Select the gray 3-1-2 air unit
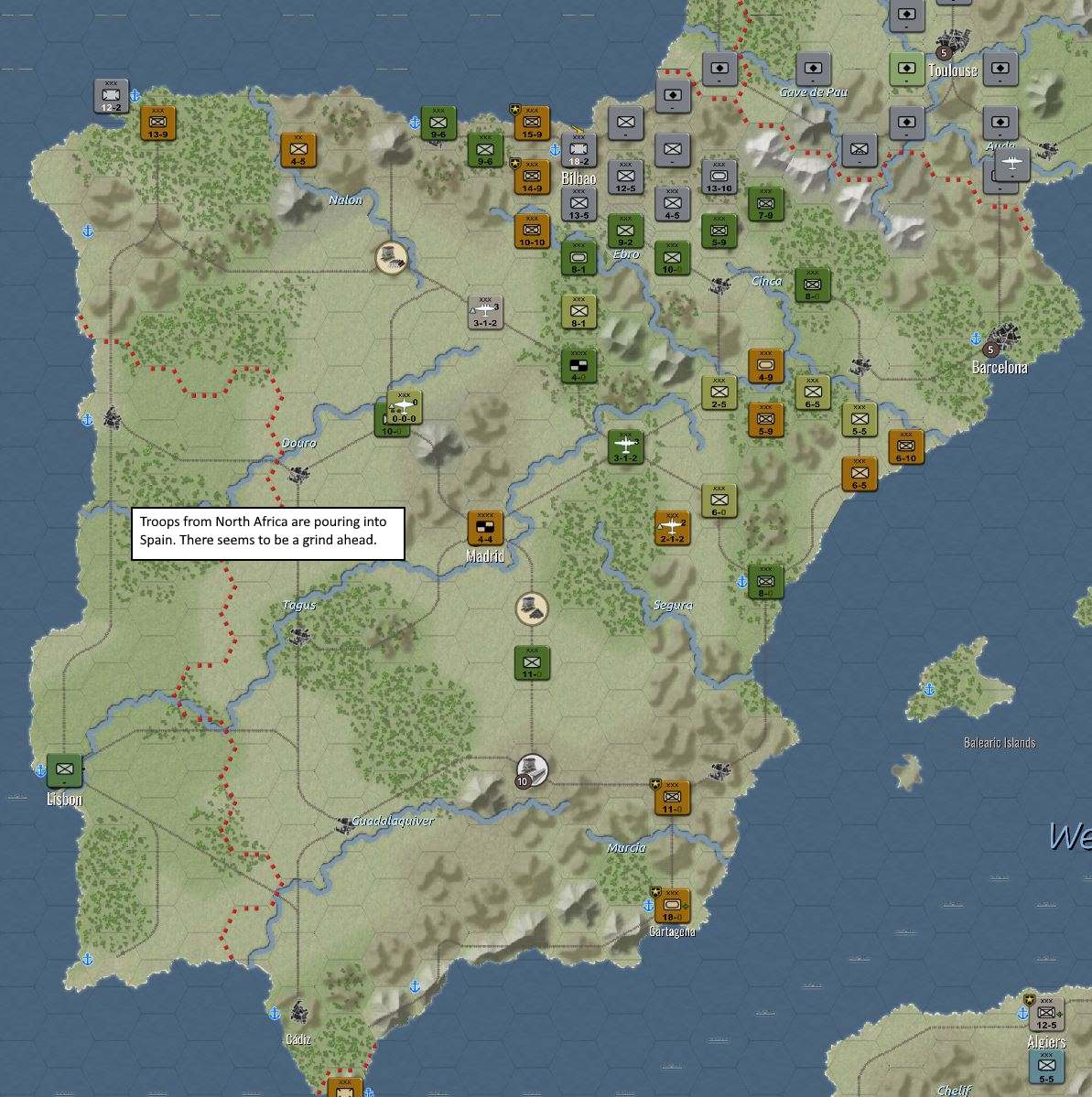This screenshot has width=1092, height=1097. [x=485, y=312]
